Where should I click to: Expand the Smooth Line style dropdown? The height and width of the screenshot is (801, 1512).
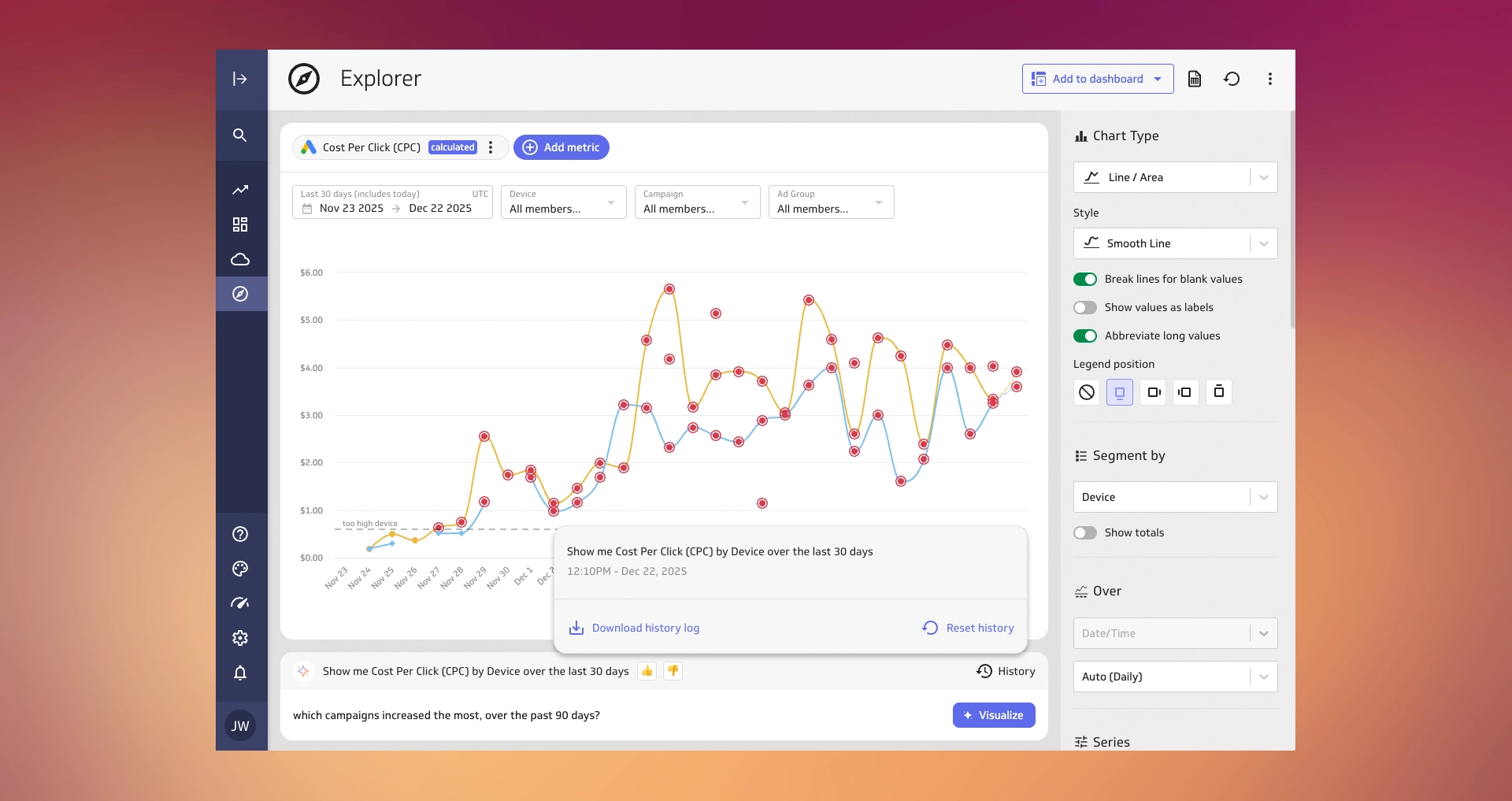[1174, 243]
